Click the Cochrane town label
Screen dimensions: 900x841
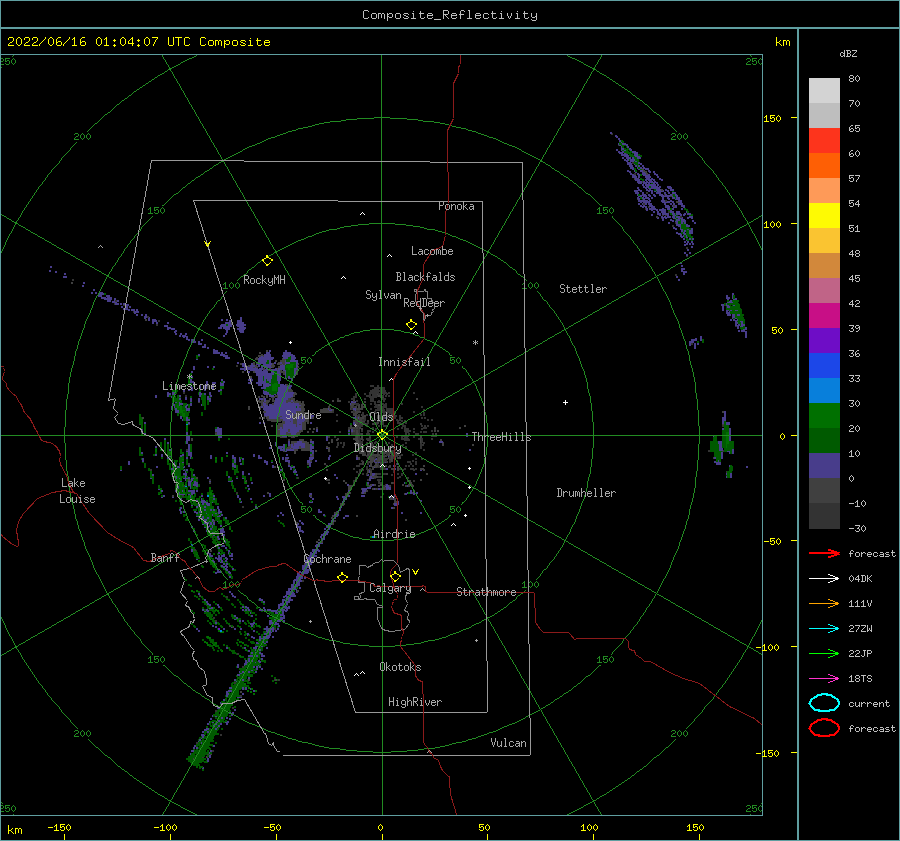tap(327, 559)
